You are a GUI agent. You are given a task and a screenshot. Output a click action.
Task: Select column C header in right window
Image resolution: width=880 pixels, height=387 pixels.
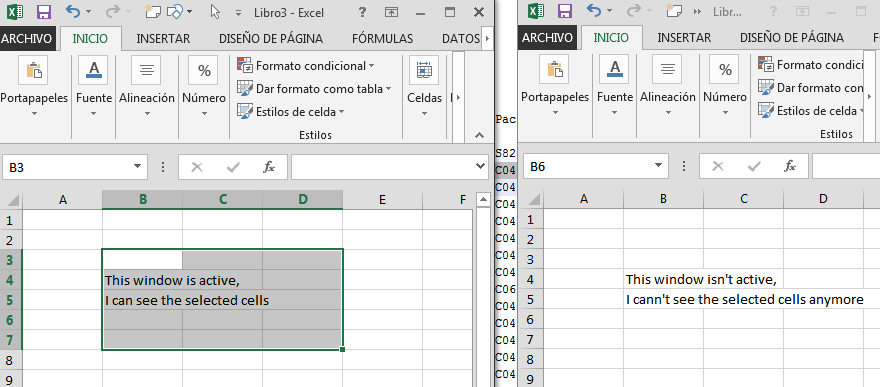[744, 199]
